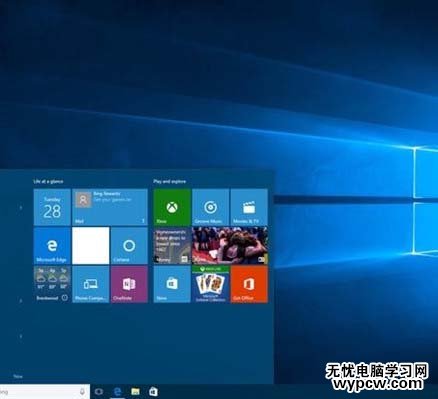The height and width of the screenshot is (399, 438).
Task: Launch Microsoft Solitaire Collection tile
Action: click(x=211, y=284)
